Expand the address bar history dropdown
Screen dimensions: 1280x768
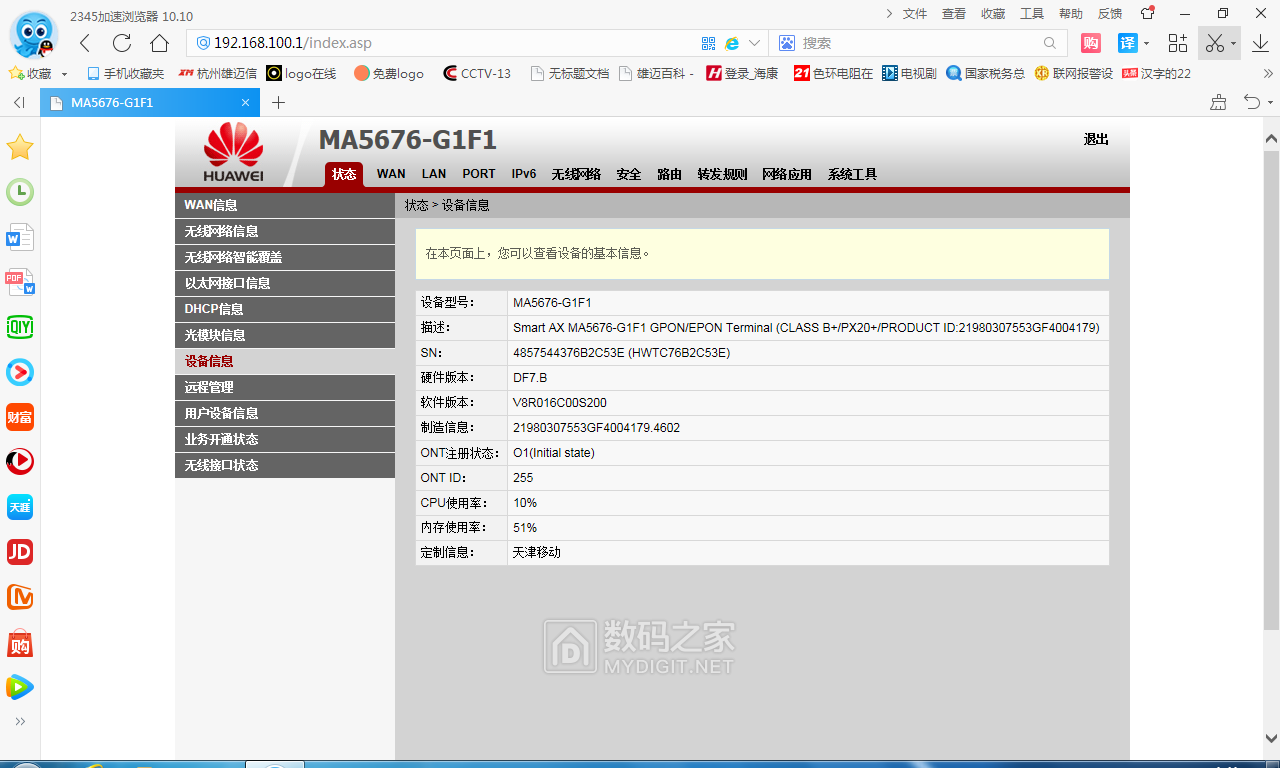click(x=754, y=43)
